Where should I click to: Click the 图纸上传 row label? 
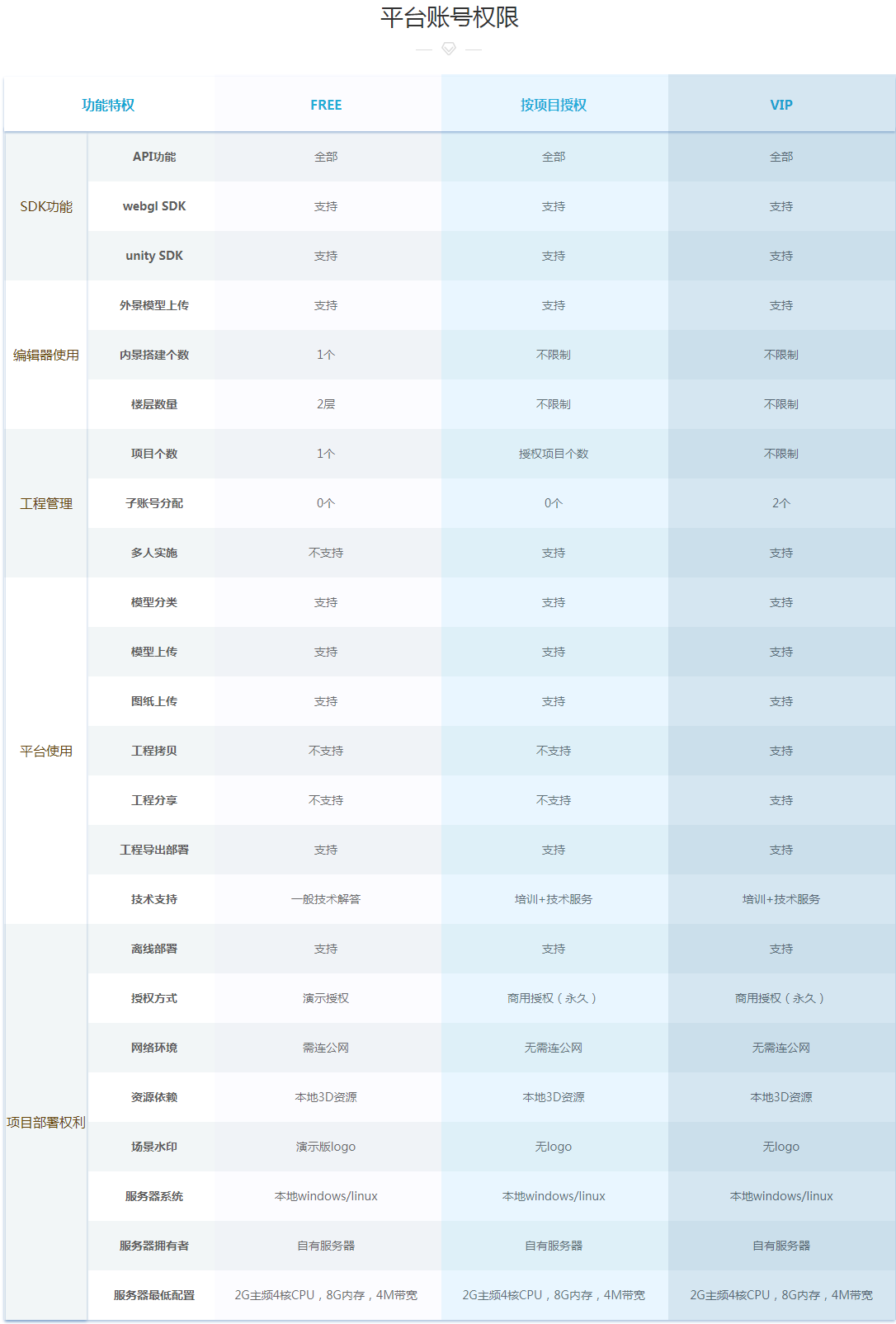click(x=154, y=701)
